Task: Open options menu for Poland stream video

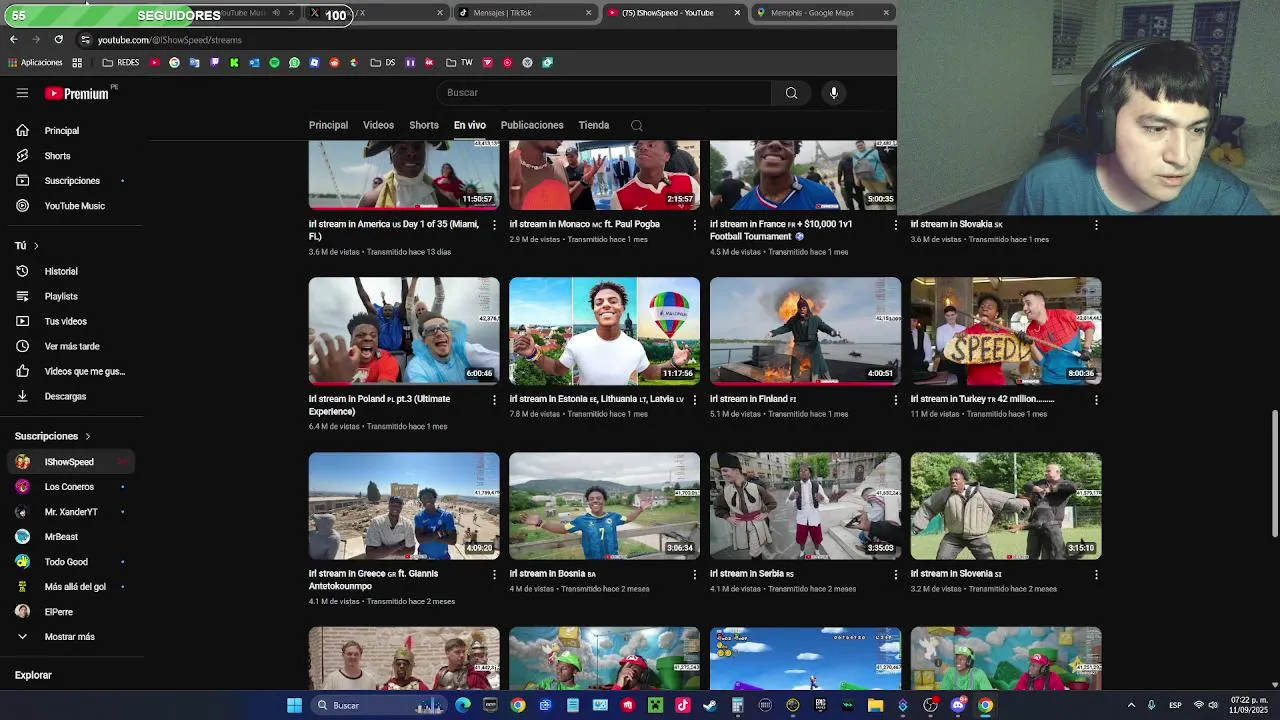Action: pos(494,400)
